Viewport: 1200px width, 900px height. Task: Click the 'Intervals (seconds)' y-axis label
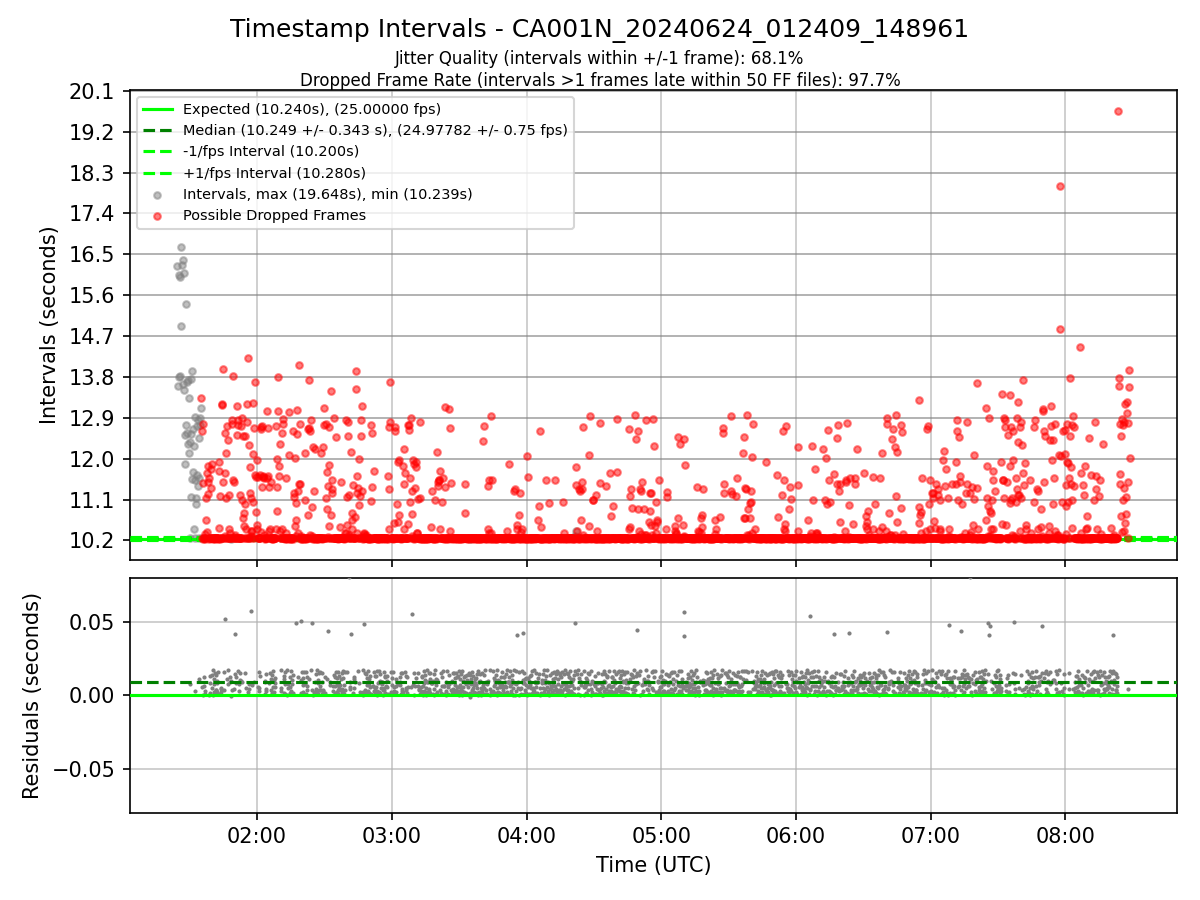click(x=49, y=325)
